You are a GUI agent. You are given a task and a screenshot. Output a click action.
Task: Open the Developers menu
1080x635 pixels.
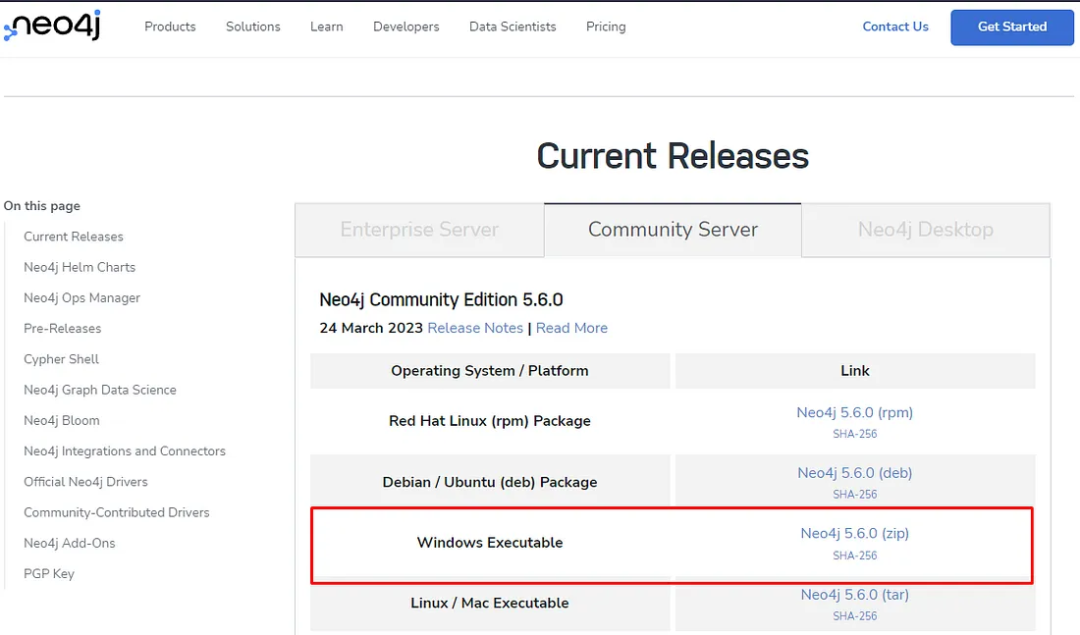click(406, 27)
